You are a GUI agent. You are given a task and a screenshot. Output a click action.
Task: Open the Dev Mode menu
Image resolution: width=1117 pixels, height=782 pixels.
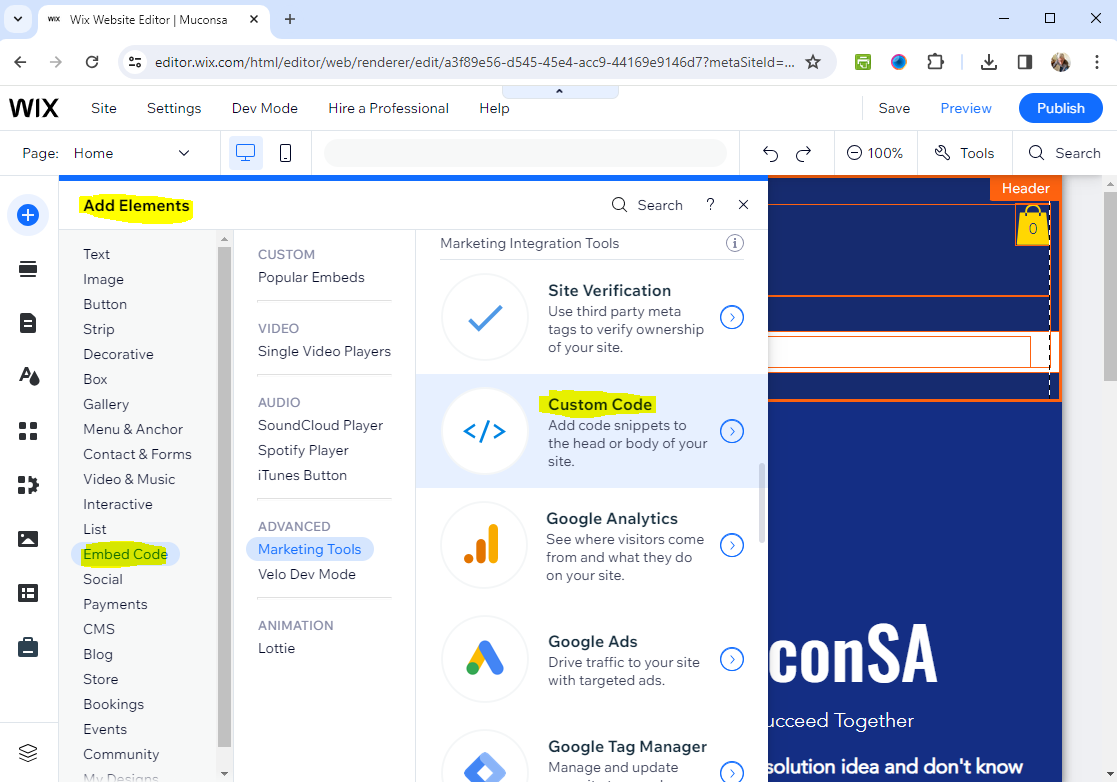(264, 108)
